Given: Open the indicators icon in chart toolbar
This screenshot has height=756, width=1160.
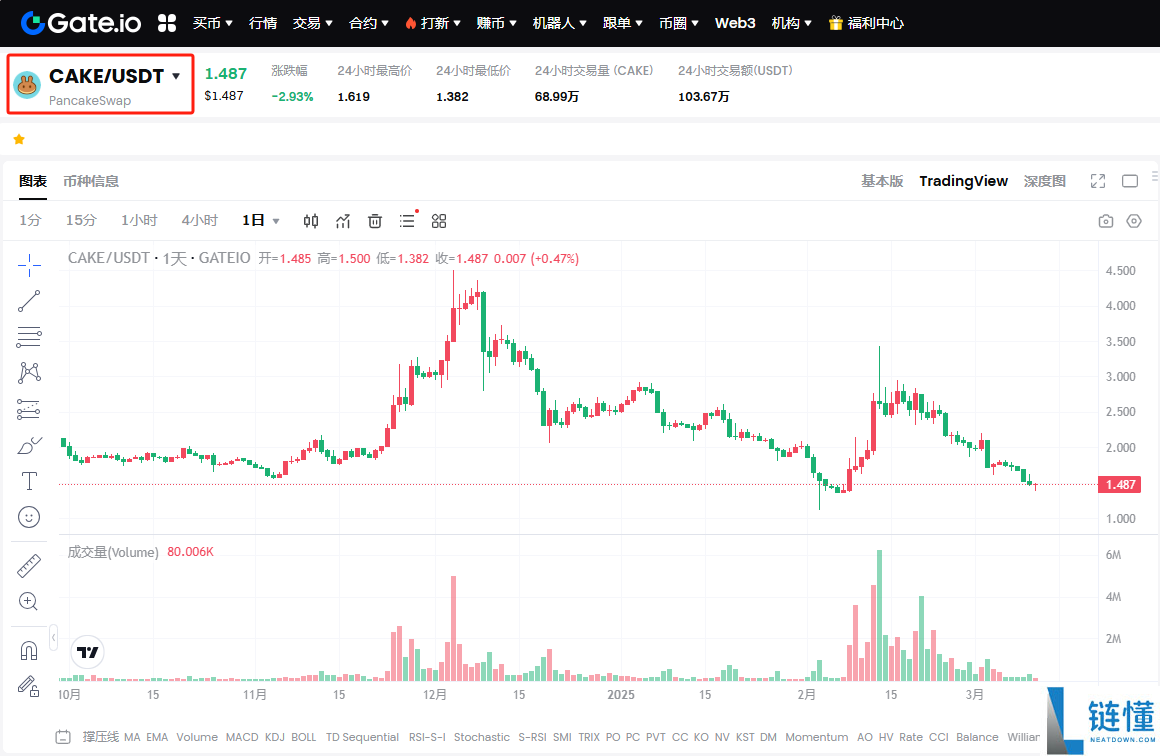Looking at the screenshot, I should click(343, 220).
